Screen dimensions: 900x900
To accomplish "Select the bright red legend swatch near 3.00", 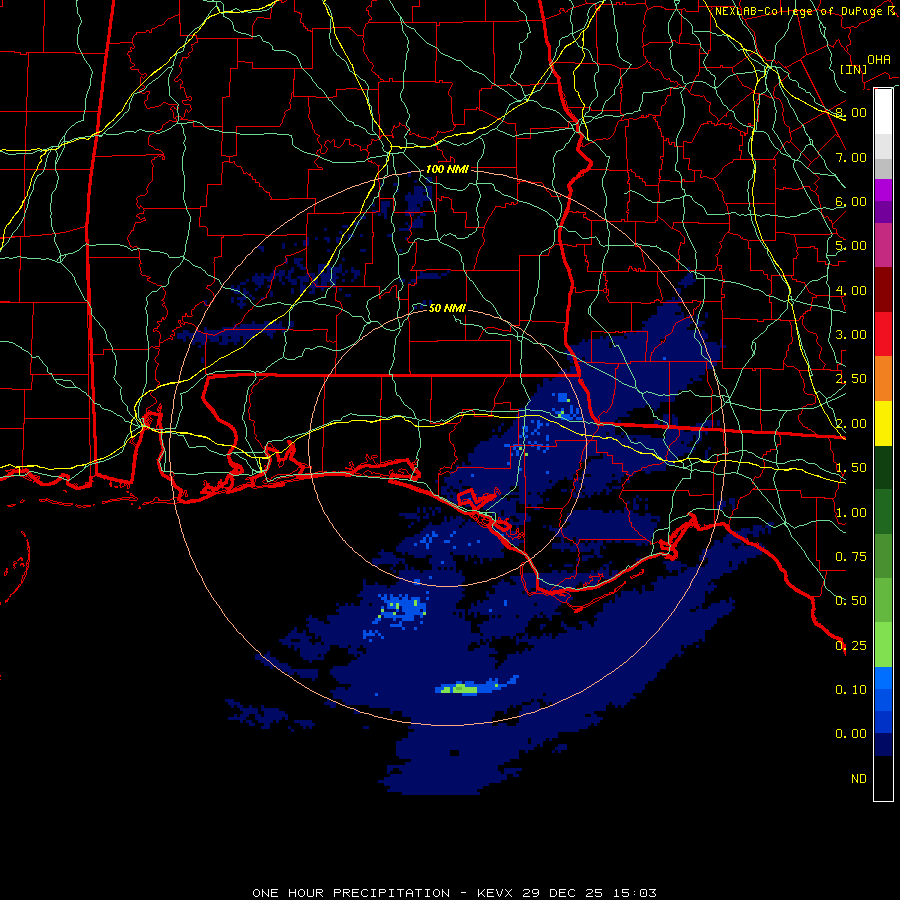I will point(883,334).
